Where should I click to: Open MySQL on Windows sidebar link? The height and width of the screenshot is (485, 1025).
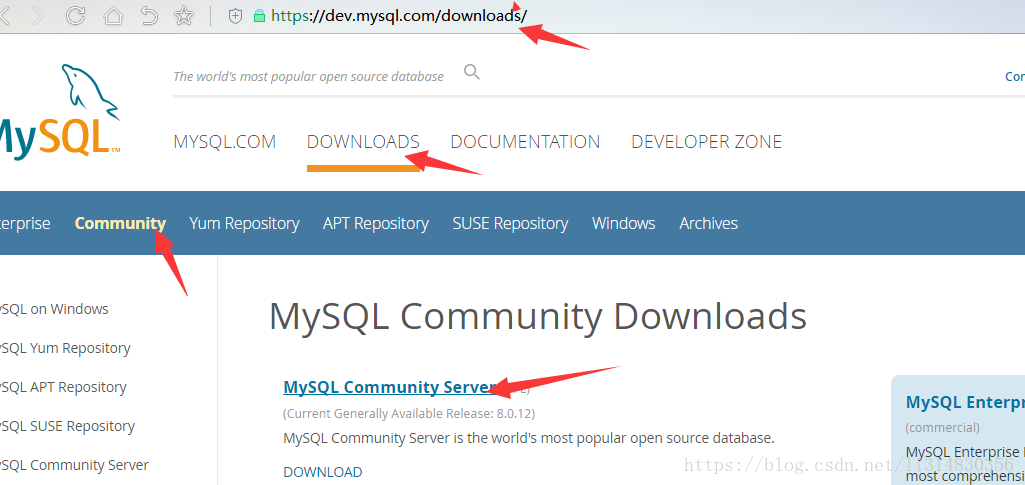[54, 309]
